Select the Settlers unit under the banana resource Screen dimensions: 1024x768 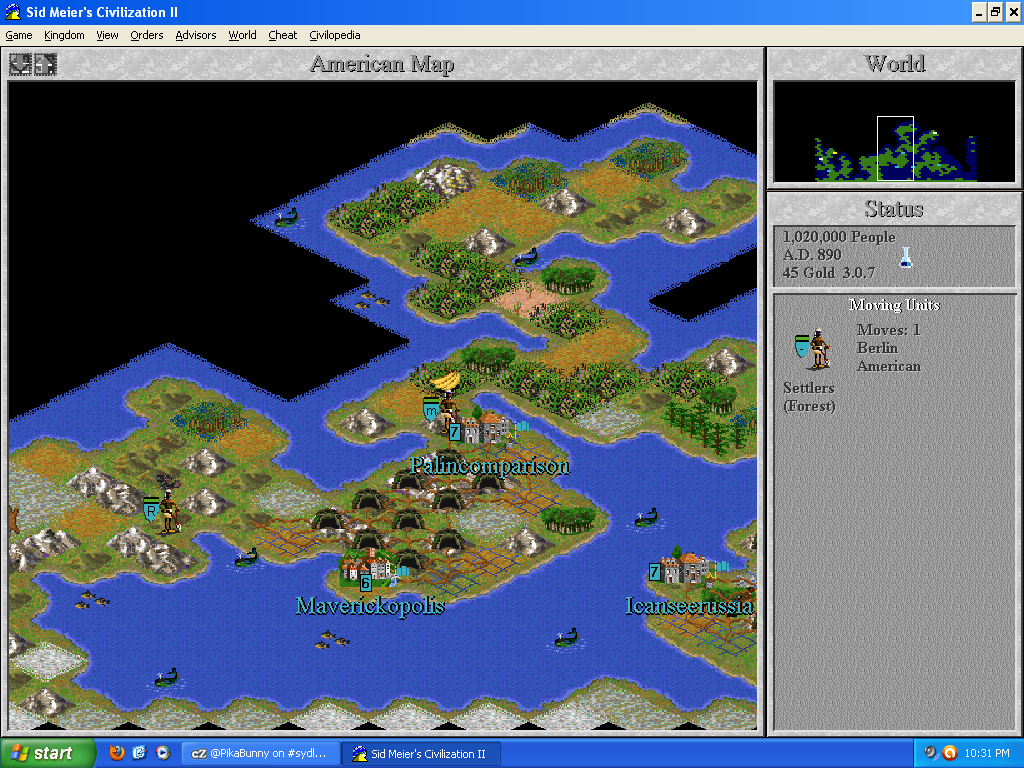point(441,413)
